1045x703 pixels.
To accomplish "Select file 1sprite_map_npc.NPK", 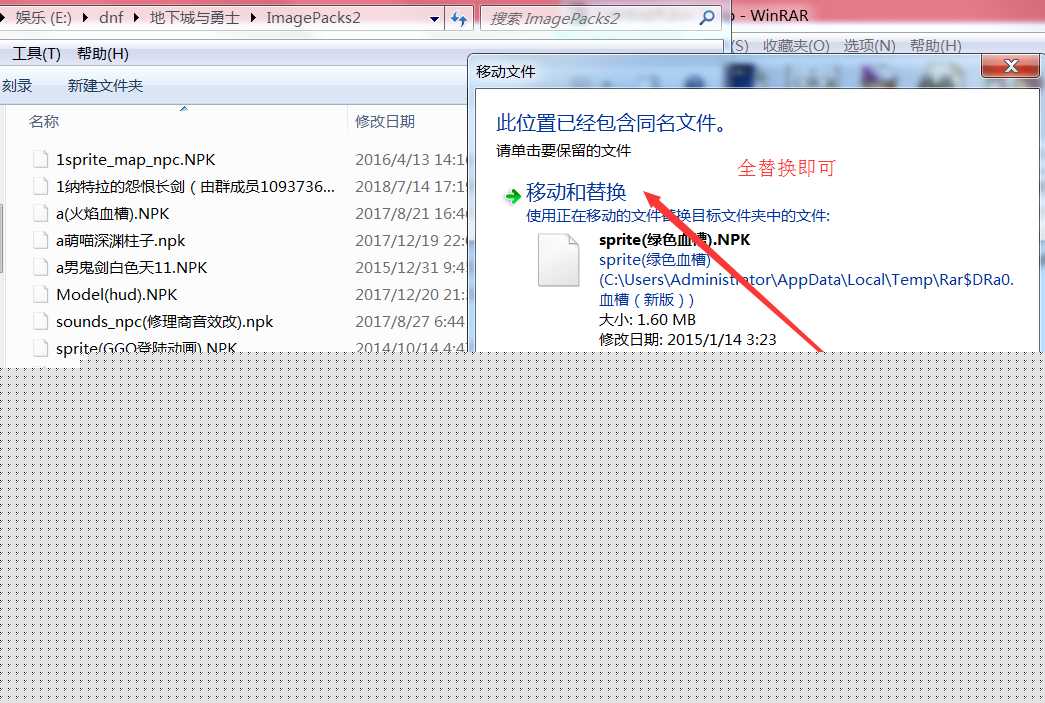I will point(135,160).
